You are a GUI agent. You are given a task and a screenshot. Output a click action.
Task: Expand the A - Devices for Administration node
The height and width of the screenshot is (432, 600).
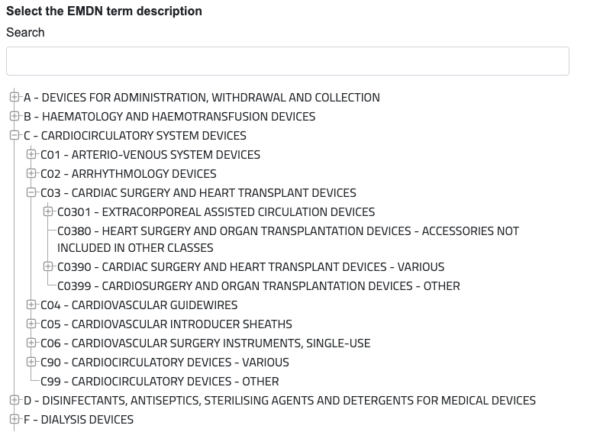pyautogui.click(x=14, y=98)
